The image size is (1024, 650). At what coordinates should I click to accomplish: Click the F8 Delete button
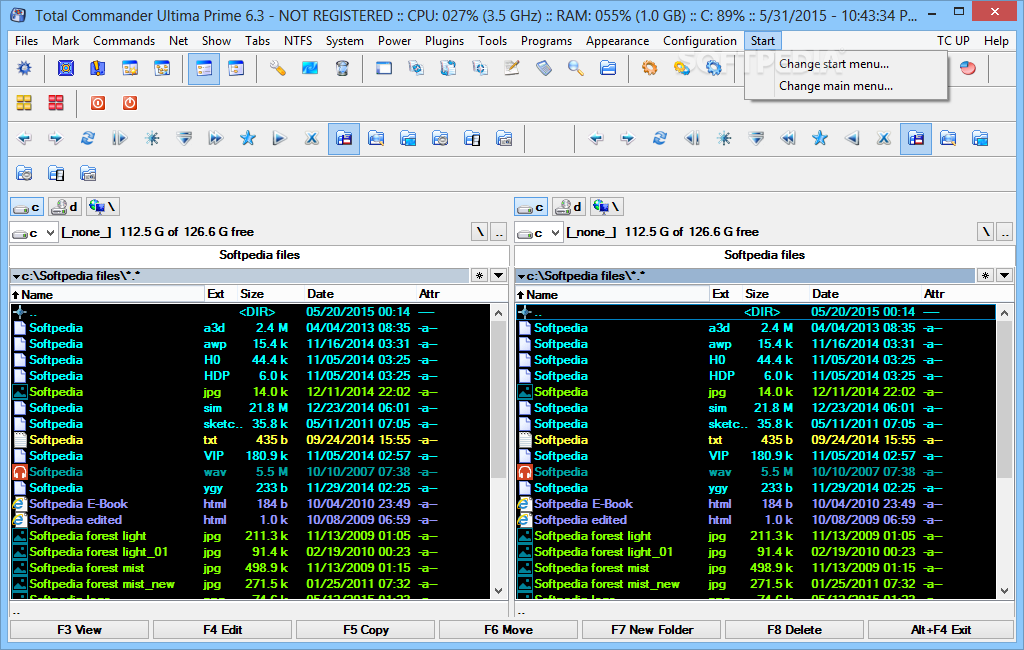(x=795, y=630)
